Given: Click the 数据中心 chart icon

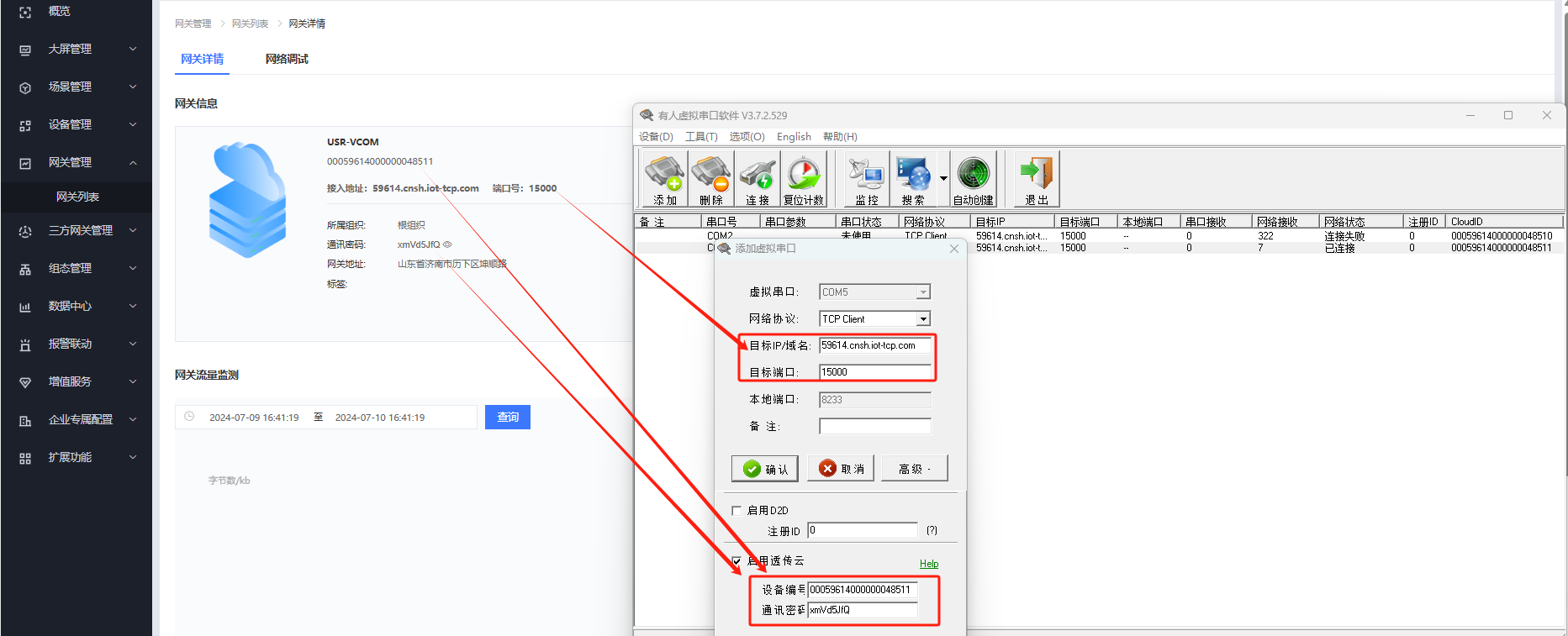Looking at the screenshot, I should (x=25, y=307).
